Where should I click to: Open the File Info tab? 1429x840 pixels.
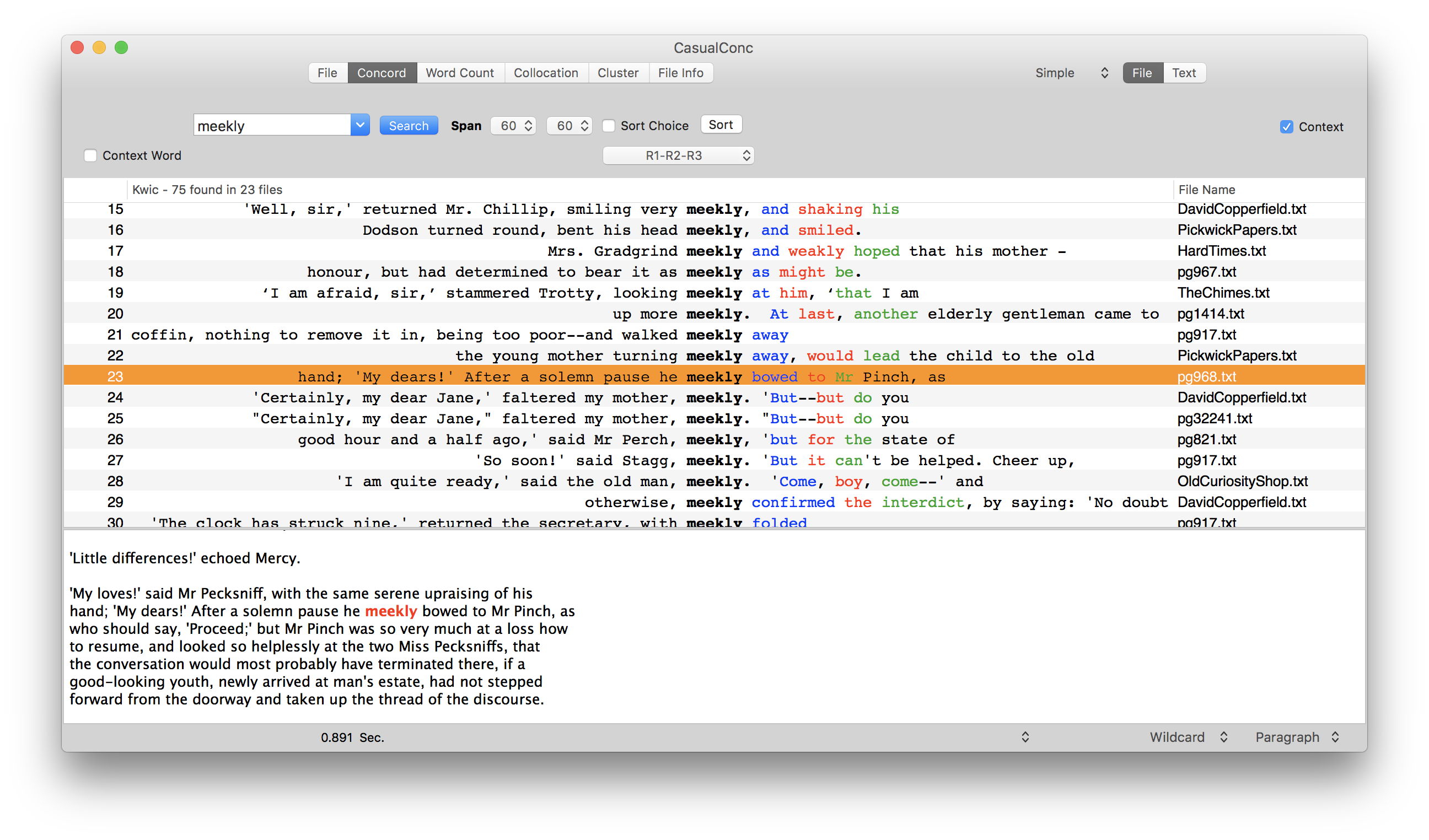[680, 73]
